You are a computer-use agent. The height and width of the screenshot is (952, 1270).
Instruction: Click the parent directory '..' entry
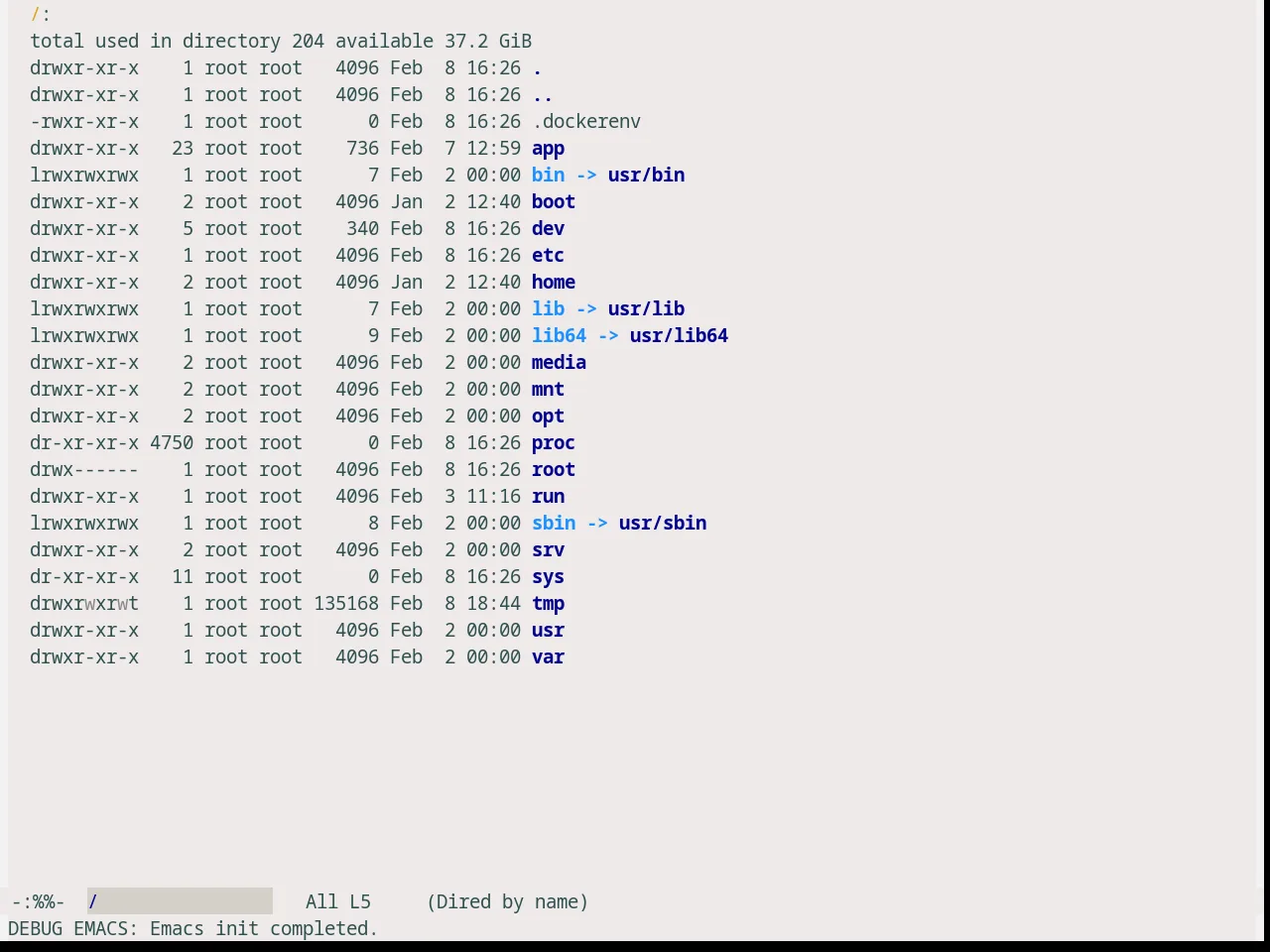point(543,95)
